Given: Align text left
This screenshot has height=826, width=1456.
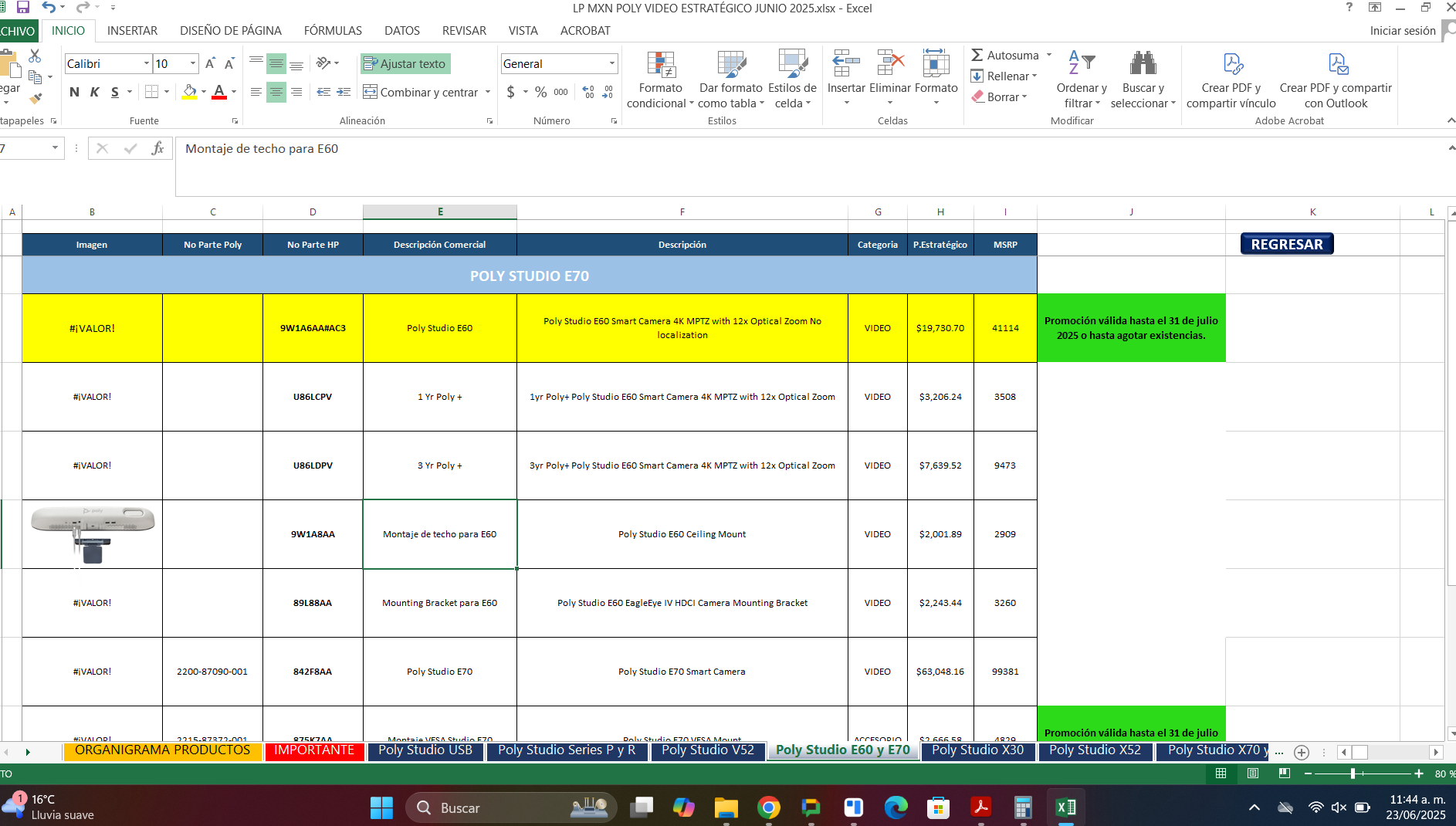Looking at the screenshot, I should (x=256, y=92).
